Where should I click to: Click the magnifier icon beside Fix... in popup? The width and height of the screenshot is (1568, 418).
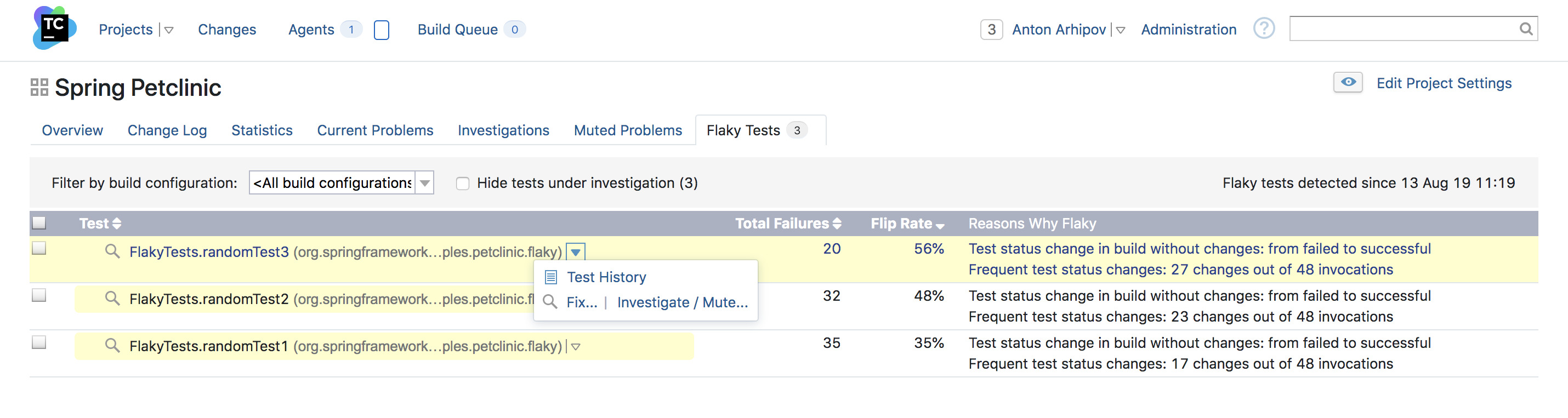tap(550, 302)
